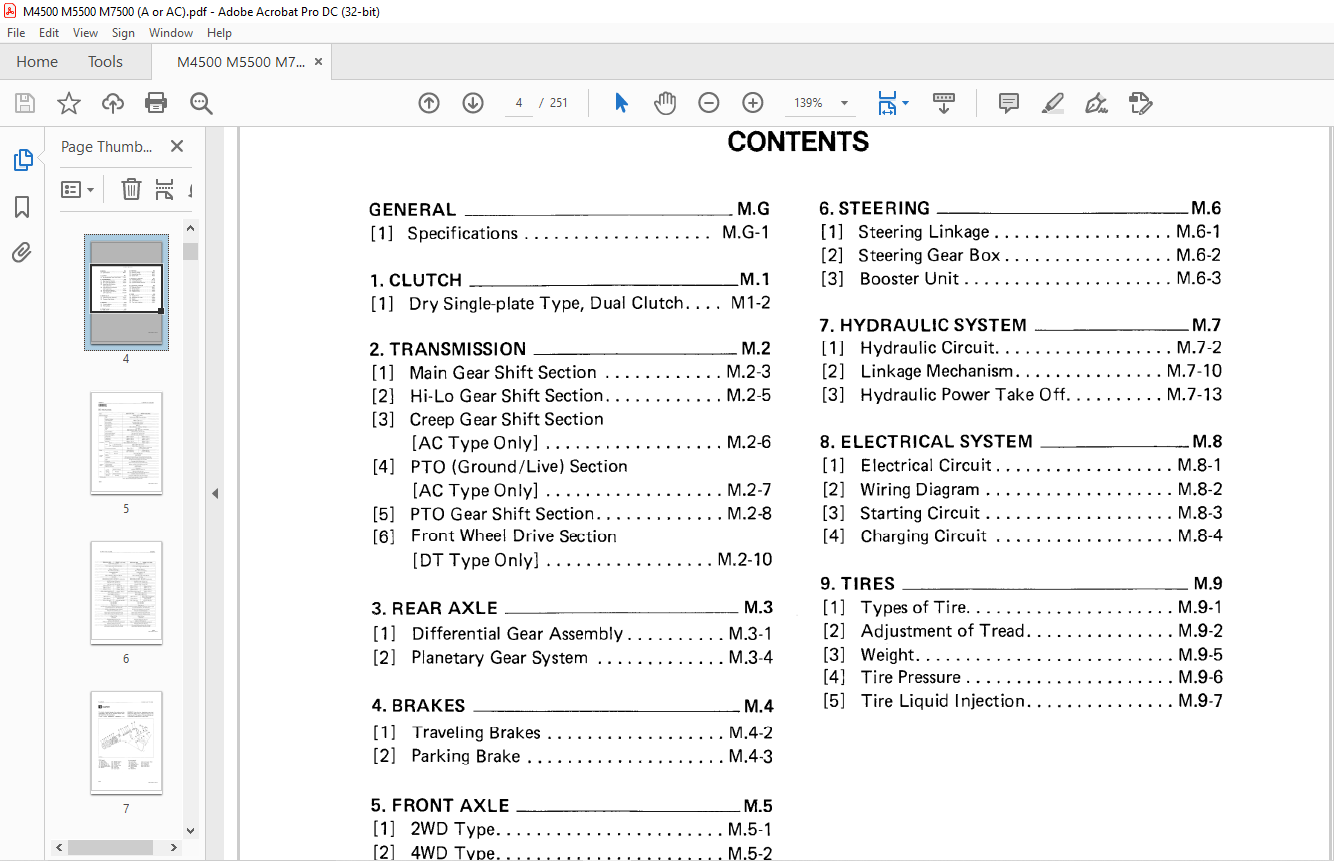The image size is (1334, 861).
Task: Bookmark file with the star icon
Action: 68,103
